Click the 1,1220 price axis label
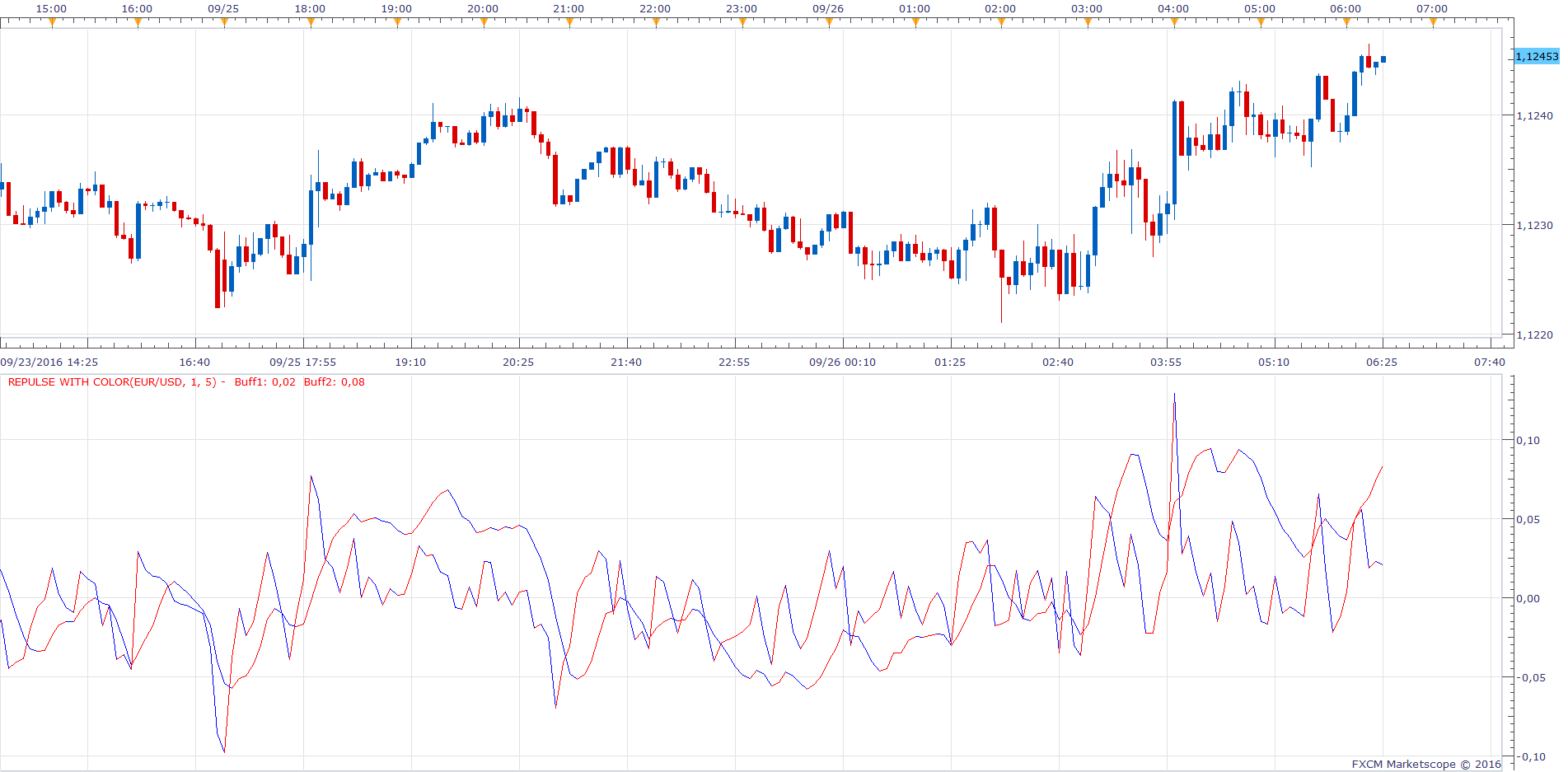 click(1534, 335)
